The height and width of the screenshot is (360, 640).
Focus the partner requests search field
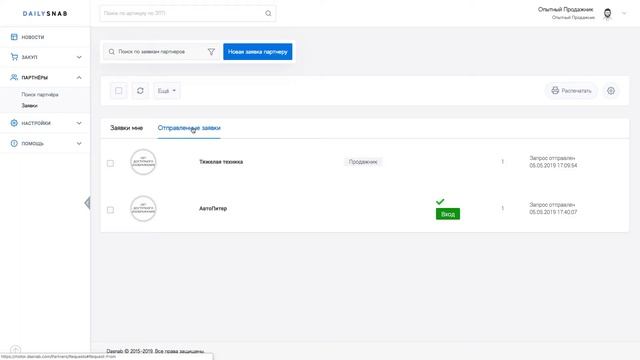[x=160, y=52]
